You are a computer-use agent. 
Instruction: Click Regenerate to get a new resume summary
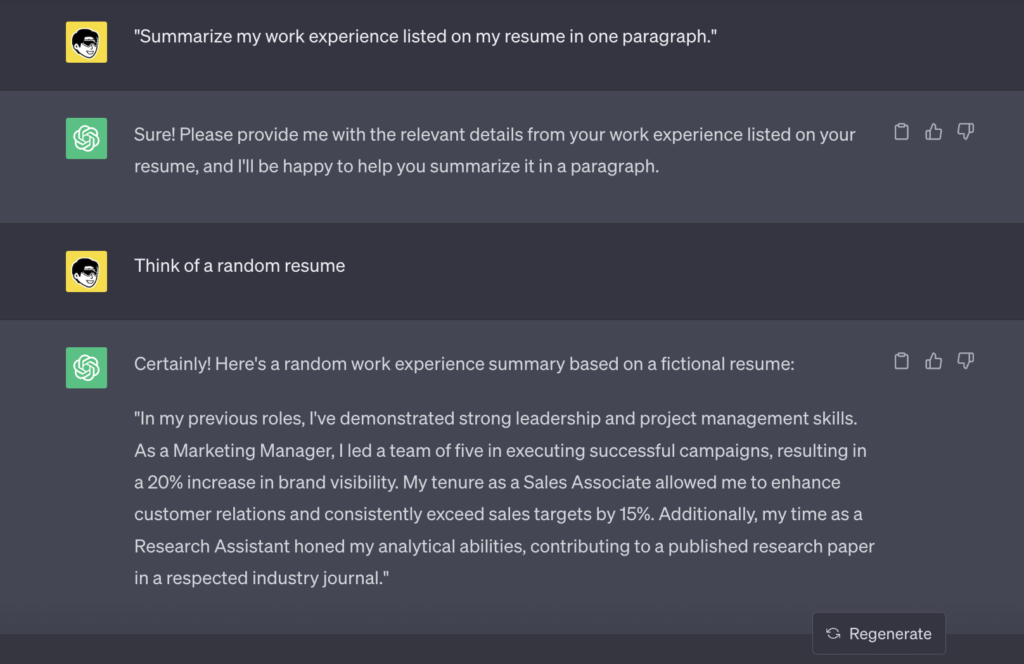(878, 633)
